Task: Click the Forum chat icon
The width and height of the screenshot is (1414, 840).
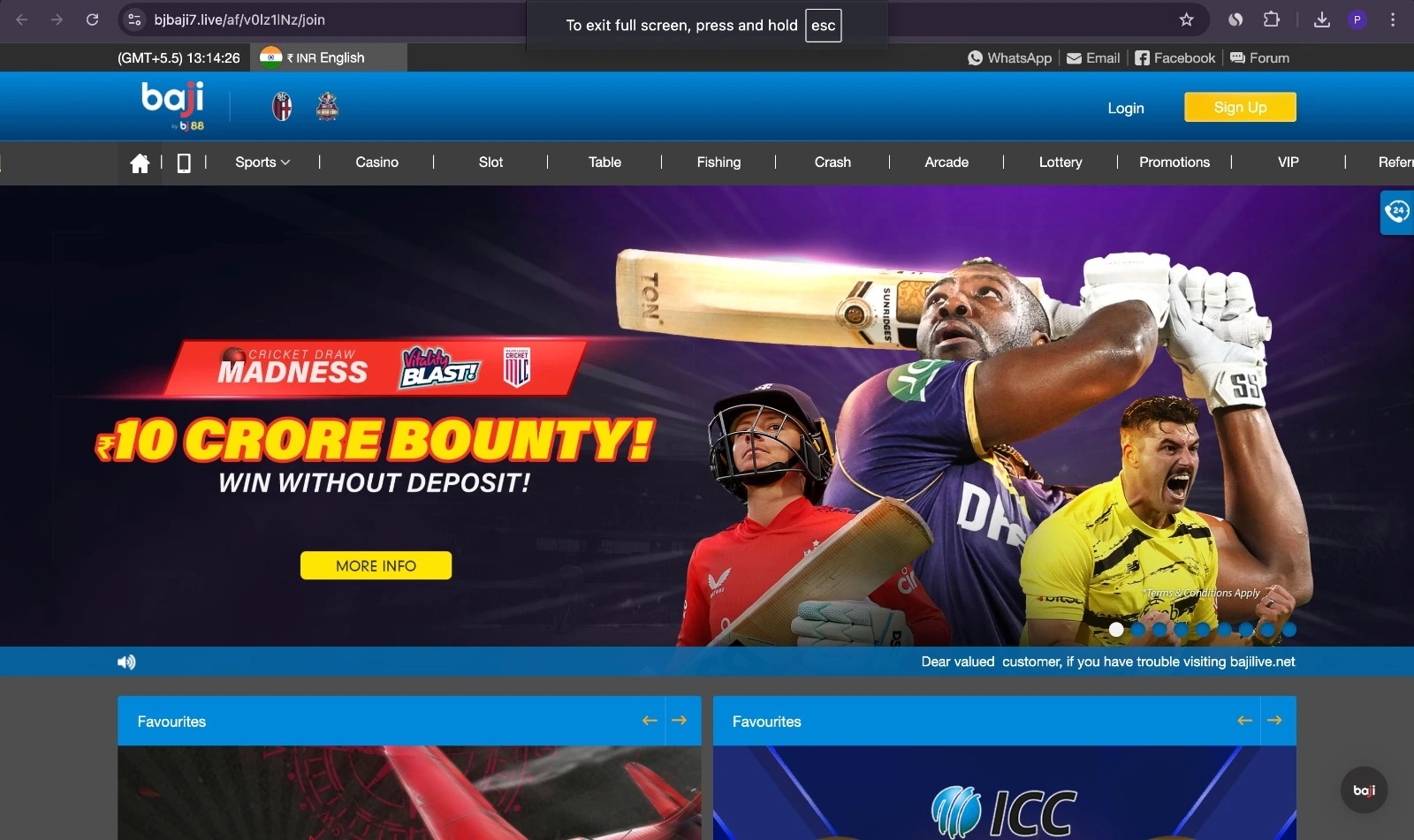Action: [x=1236, y=57]
